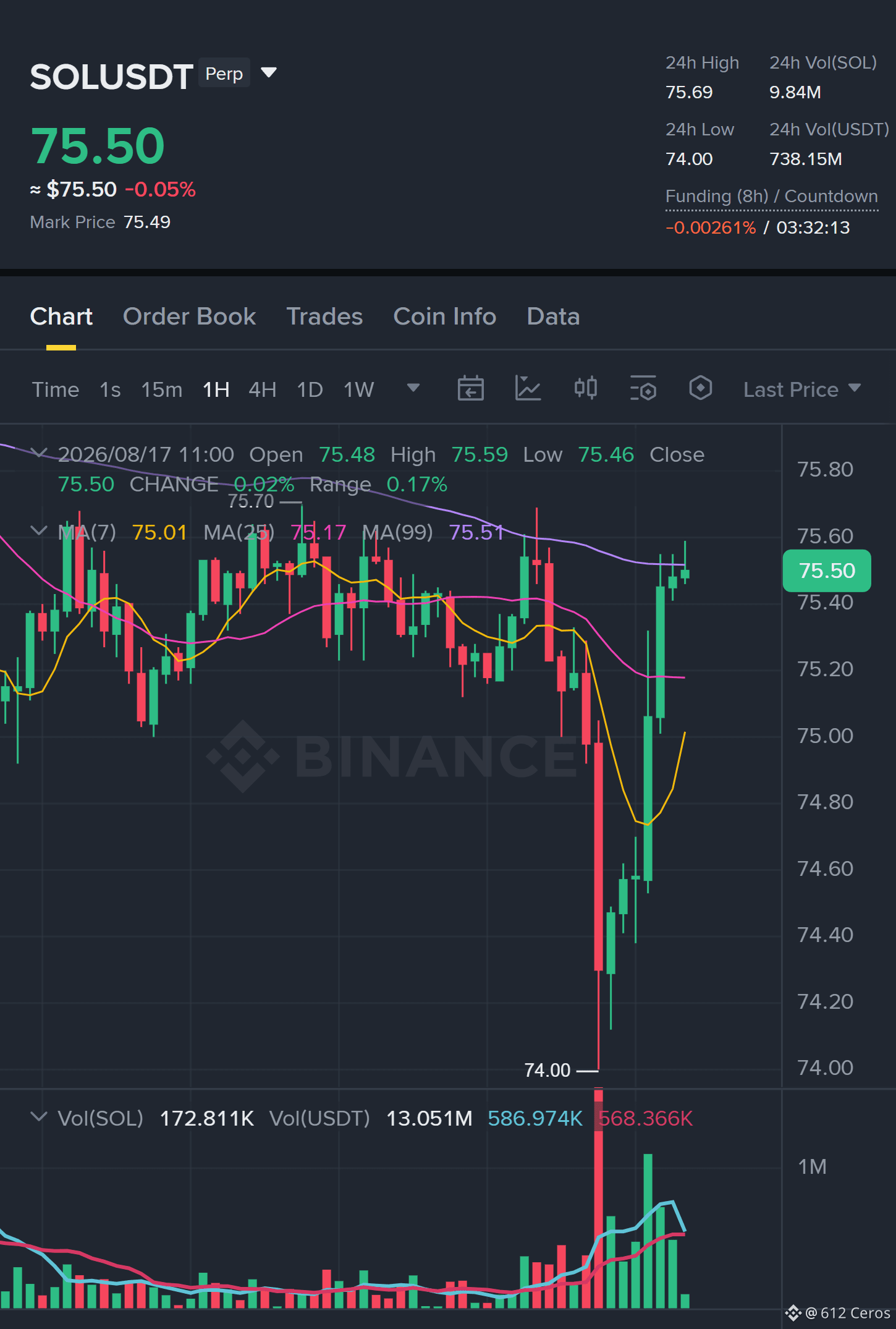Click the 24h High value 75.69

[x=689, y=92]
